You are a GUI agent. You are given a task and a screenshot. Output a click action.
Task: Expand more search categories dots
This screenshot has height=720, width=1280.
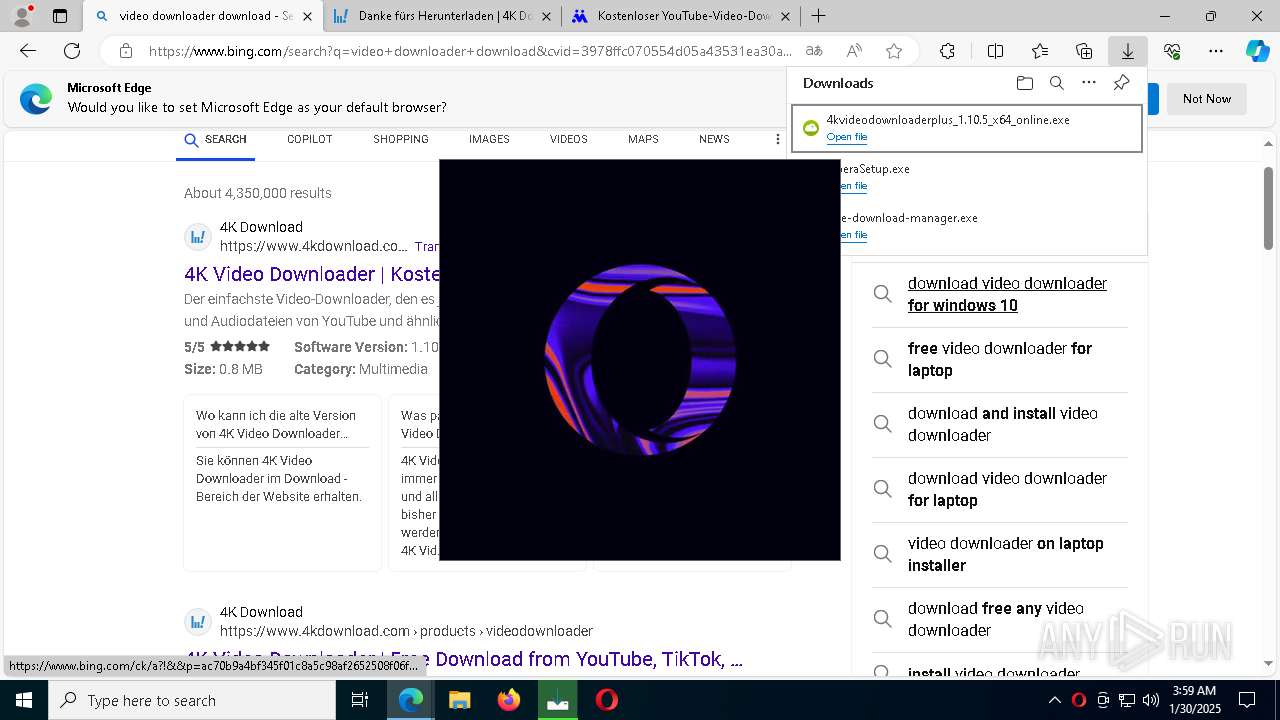(777, 139)
